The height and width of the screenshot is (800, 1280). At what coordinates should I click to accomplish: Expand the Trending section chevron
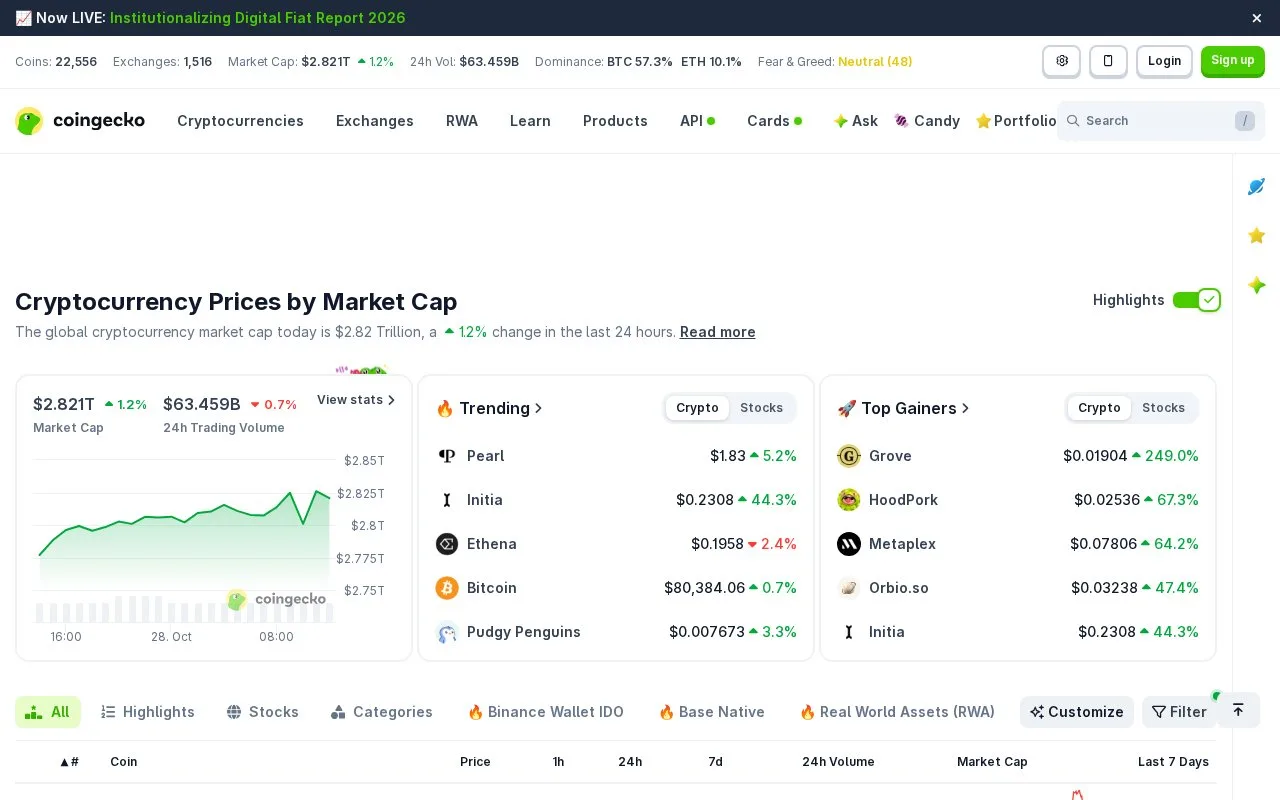point(539,408)
